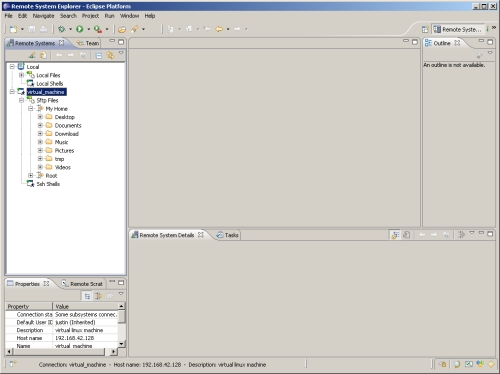Open the Properties view menu triangle
Viewport: 500px width, 374px height.
pos(121,293)
